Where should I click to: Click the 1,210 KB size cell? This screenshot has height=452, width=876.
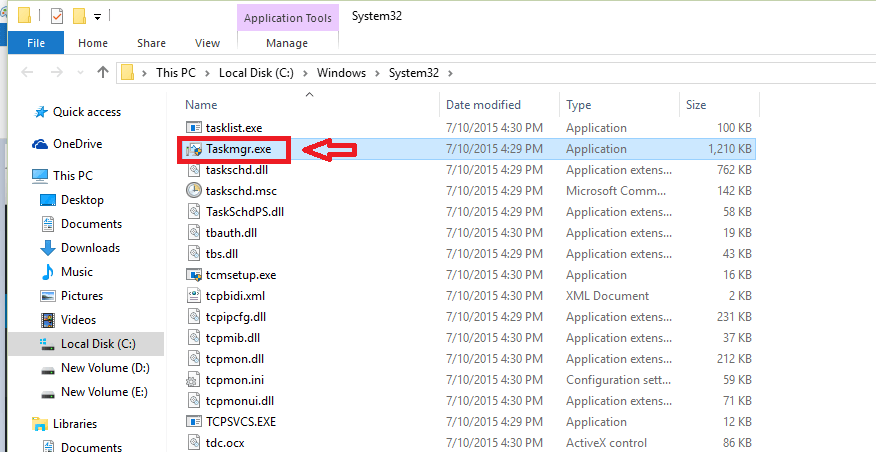729,149
